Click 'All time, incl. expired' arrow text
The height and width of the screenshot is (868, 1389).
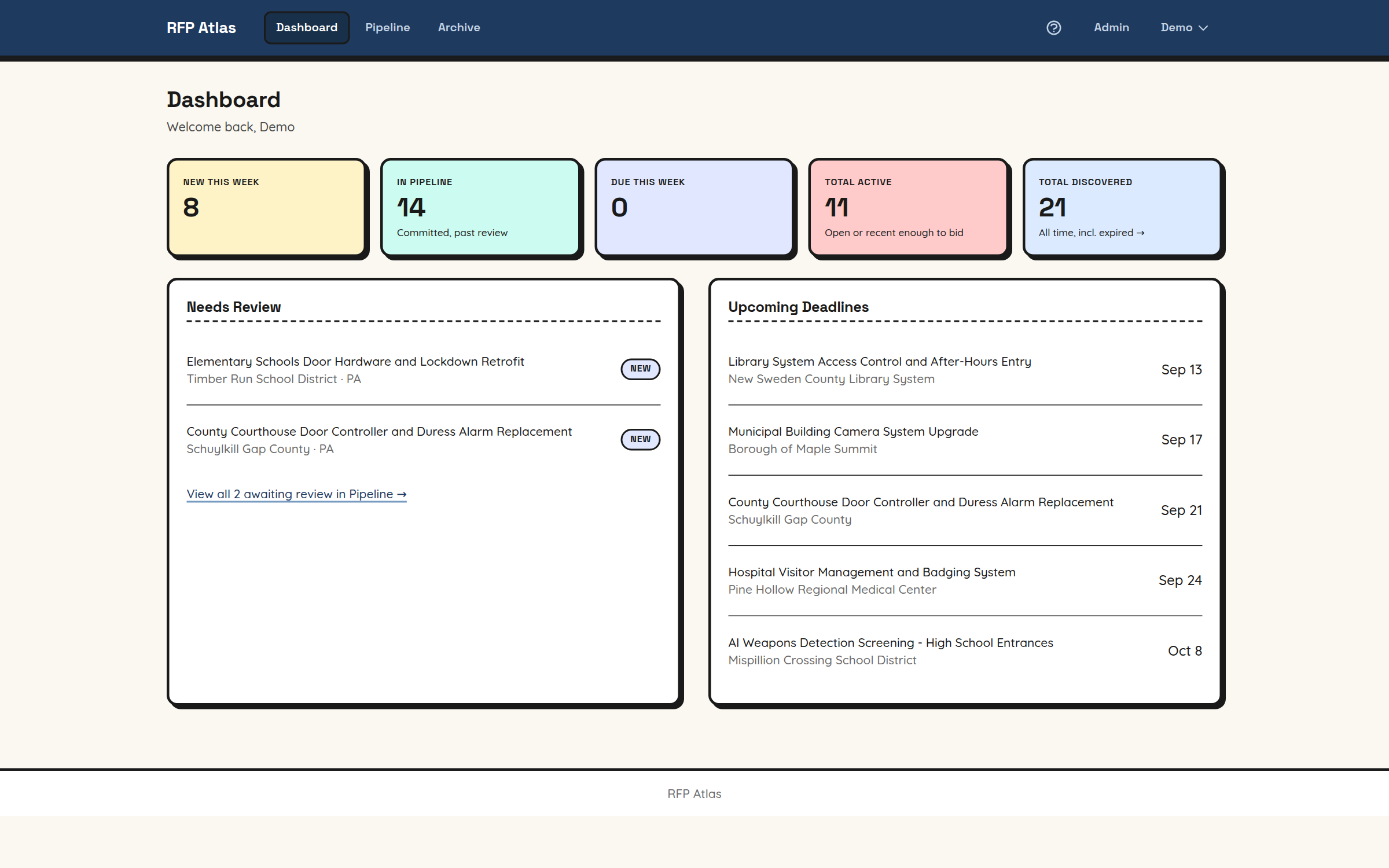[x=1091, y=233]
